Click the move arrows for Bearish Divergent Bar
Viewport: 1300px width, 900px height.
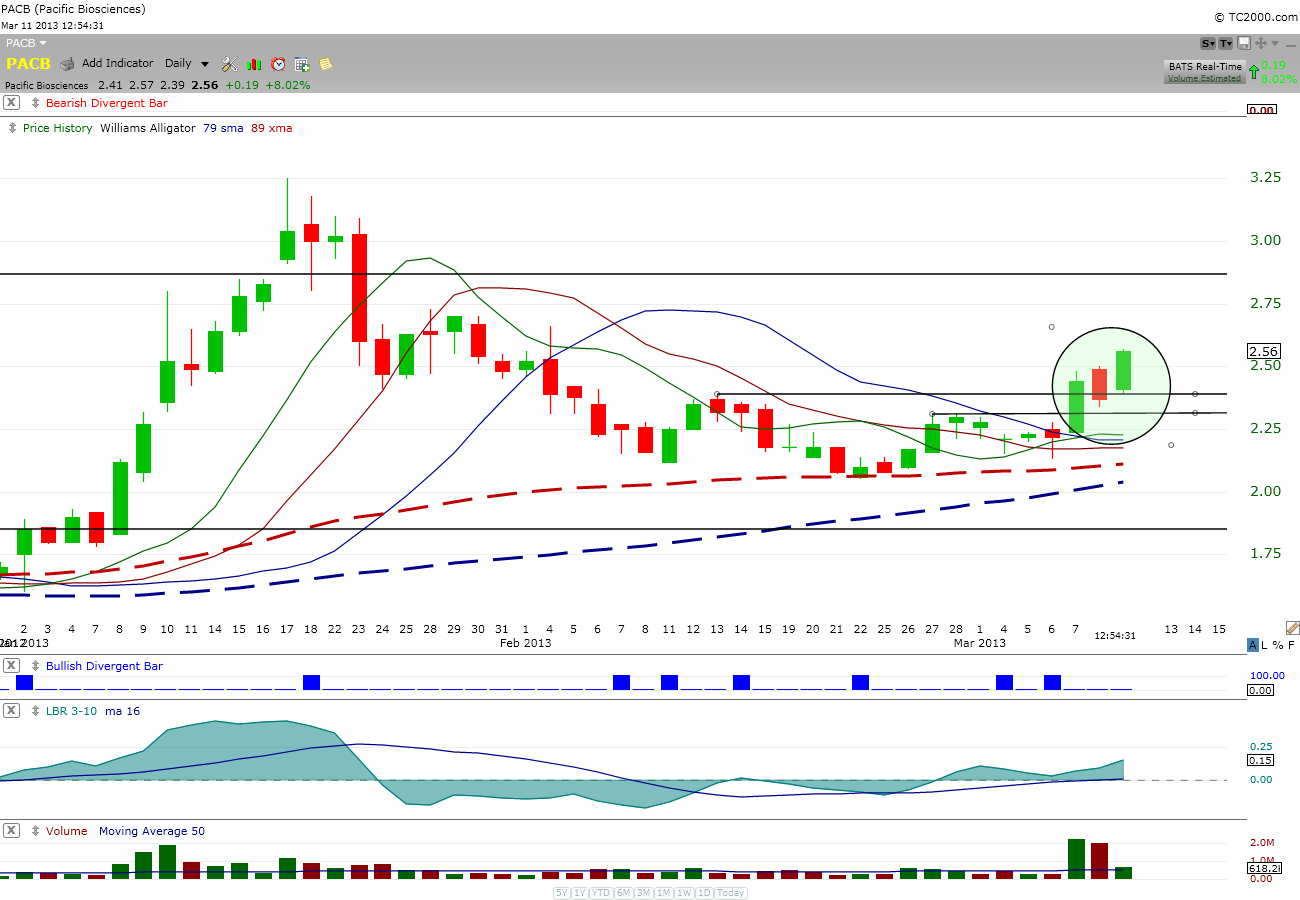click(36, 103)
